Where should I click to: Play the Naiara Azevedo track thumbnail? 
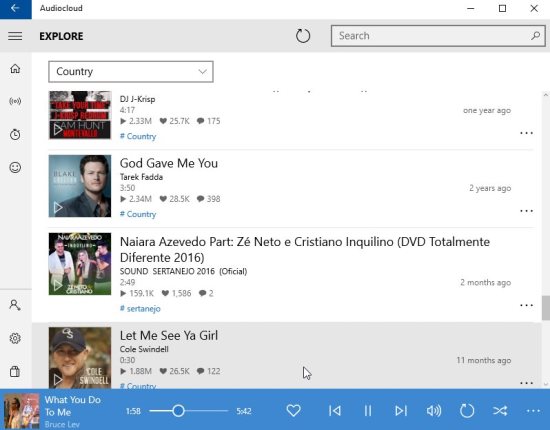[80, 264]
